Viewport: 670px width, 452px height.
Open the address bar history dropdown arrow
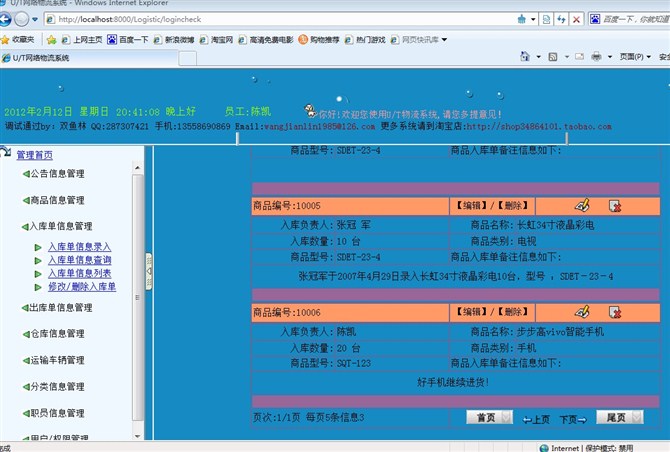click(533, 19)
